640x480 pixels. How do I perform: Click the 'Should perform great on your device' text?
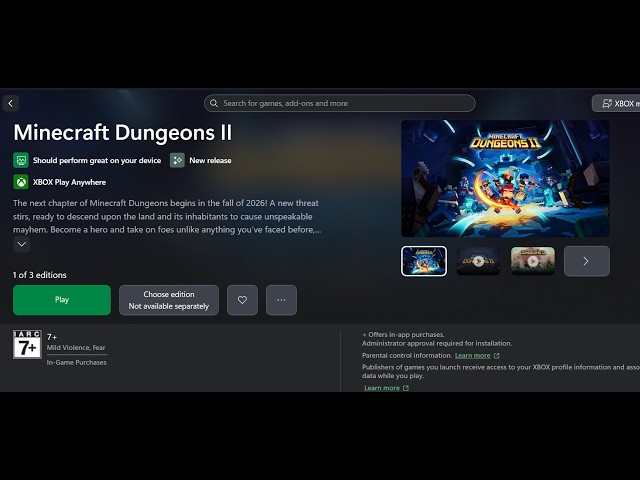coord(97,160)
